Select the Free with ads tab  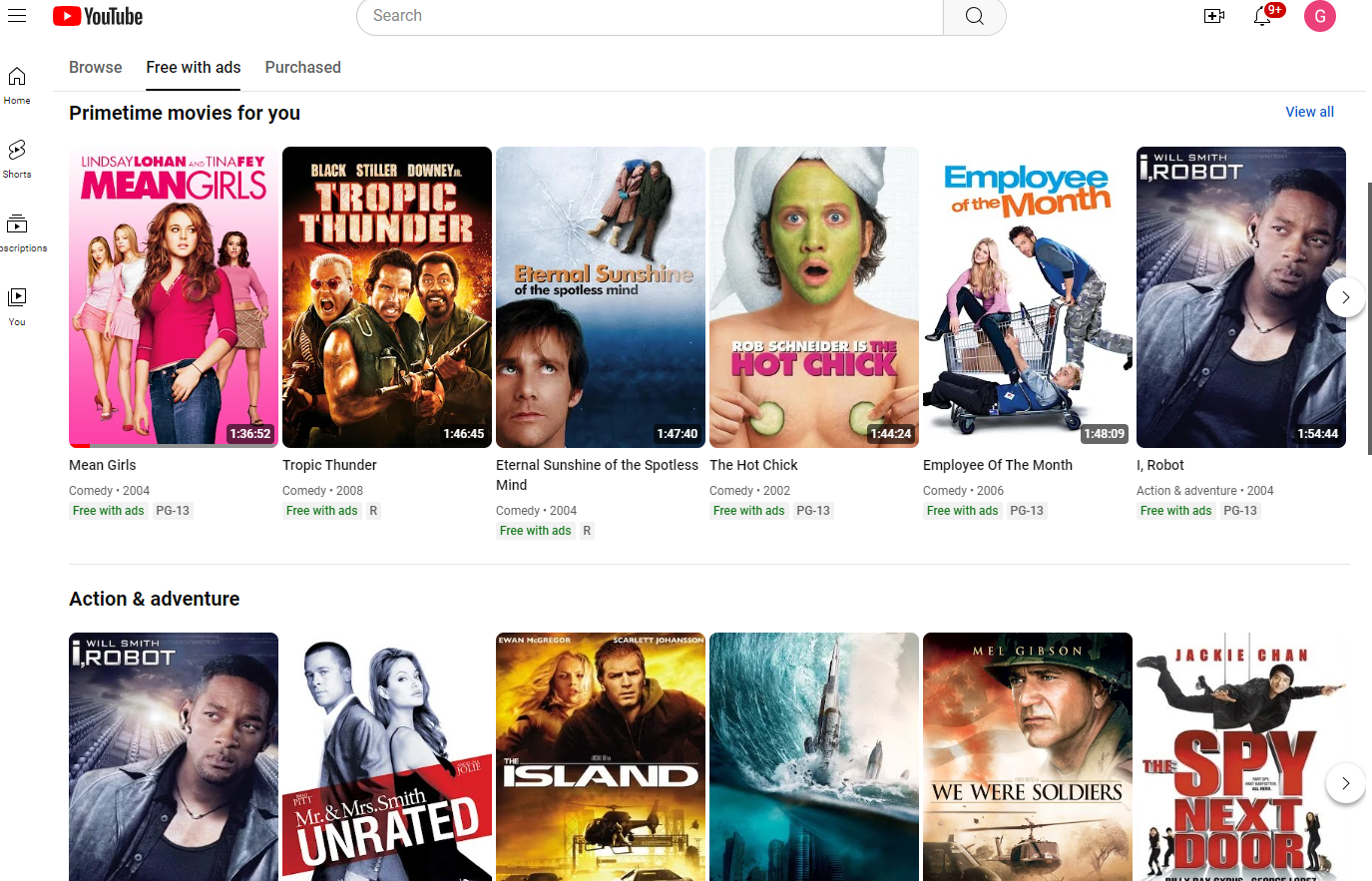click(x=194, y=67)
